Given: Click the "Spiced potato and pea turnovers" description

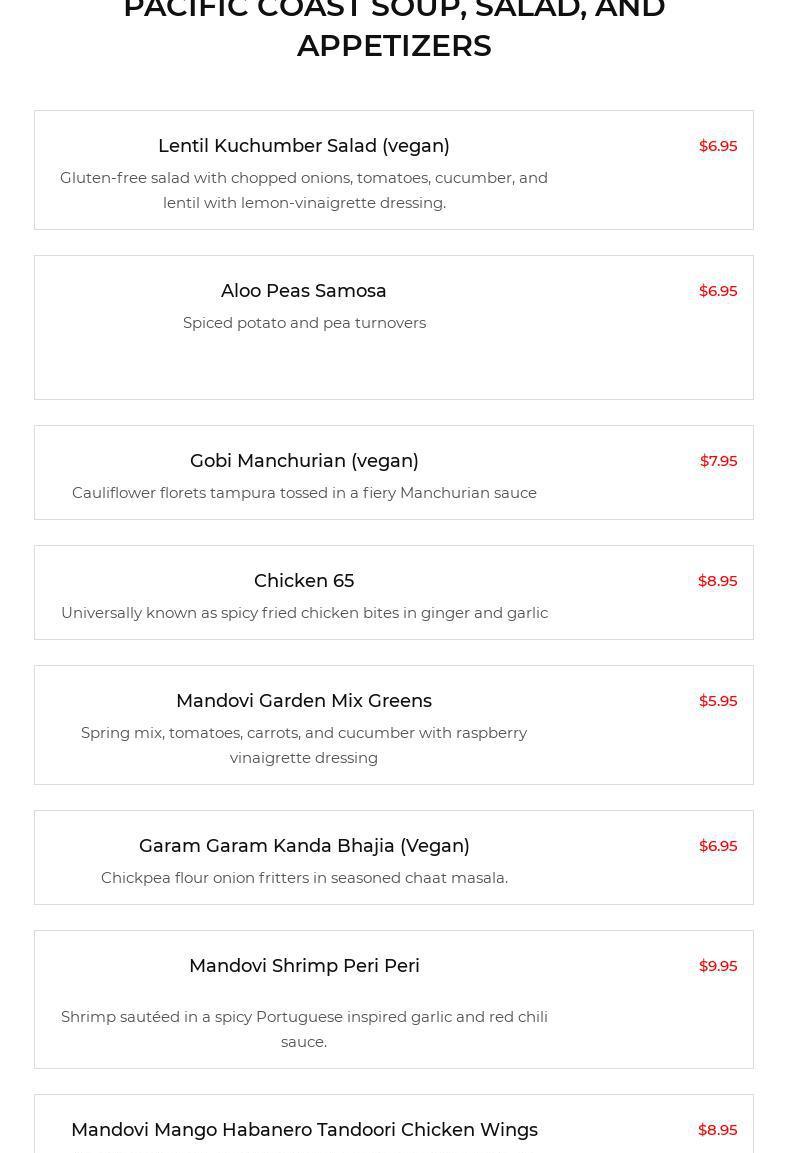Looking at the screenshot, I should [304, 323].
